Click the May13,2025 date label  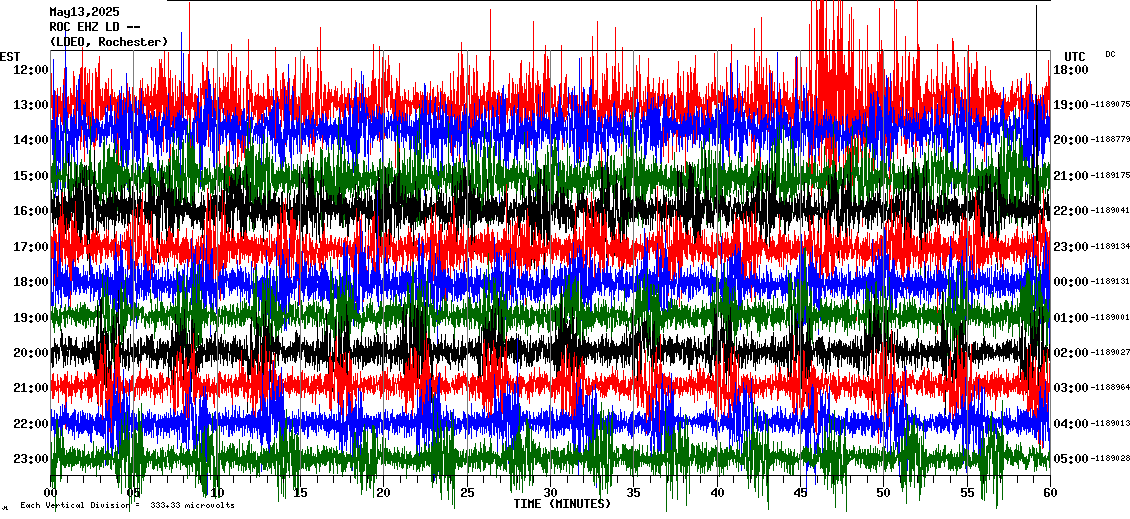[84, 12]
